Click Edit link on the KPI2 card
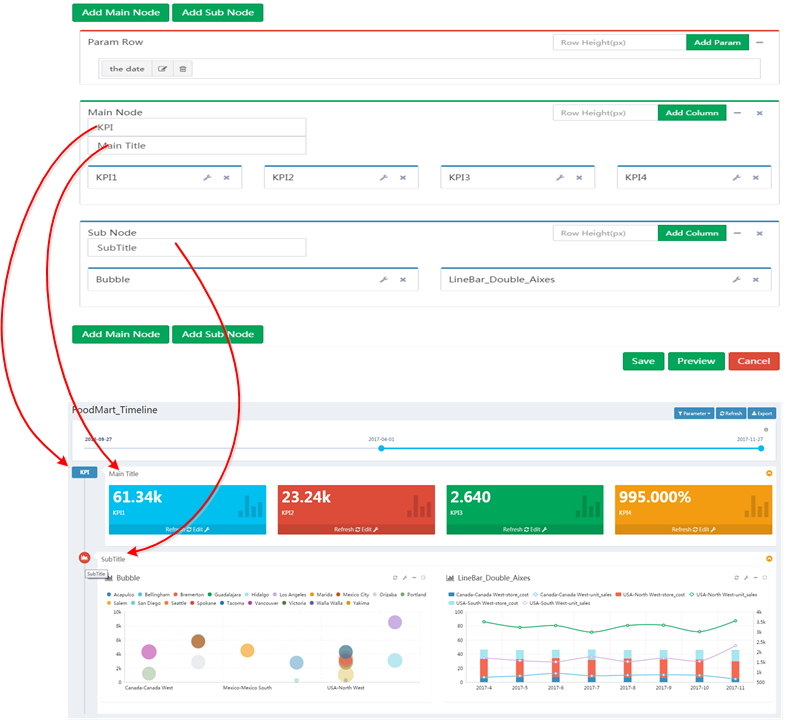 click(x=369, y=529)
